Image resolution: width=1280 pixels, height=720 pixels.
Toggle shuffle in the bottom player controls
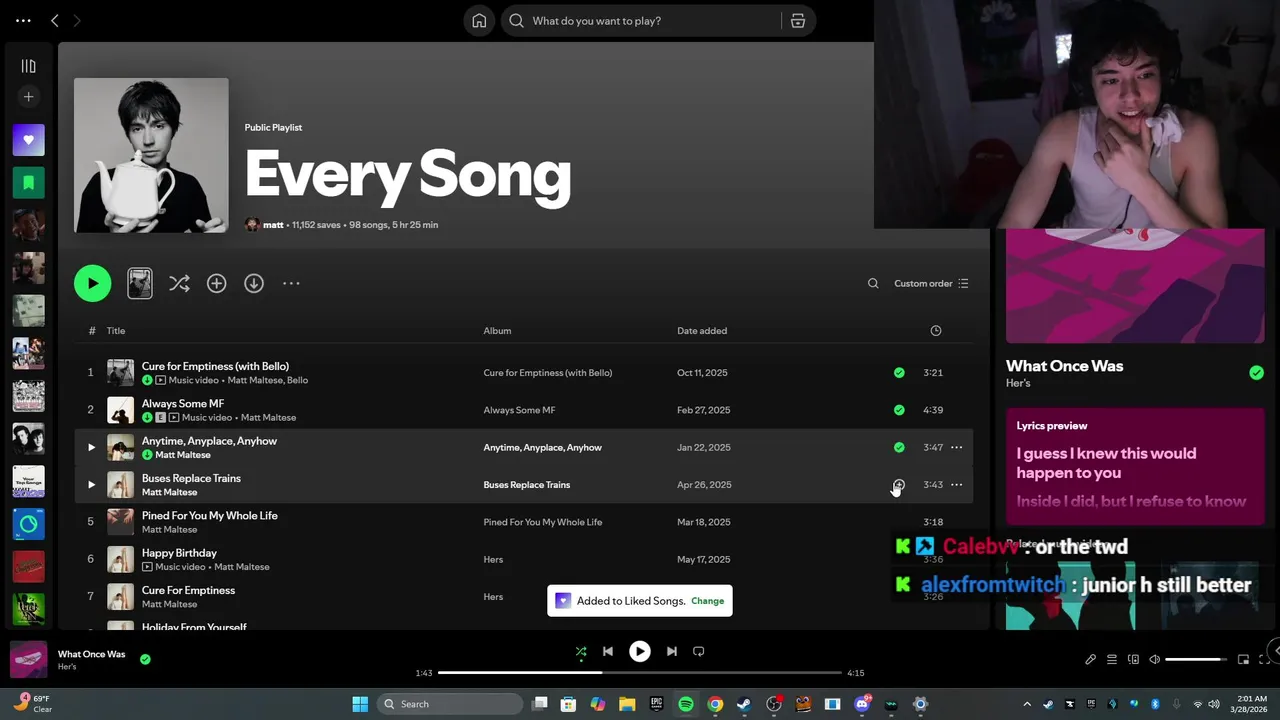[580, 651]
